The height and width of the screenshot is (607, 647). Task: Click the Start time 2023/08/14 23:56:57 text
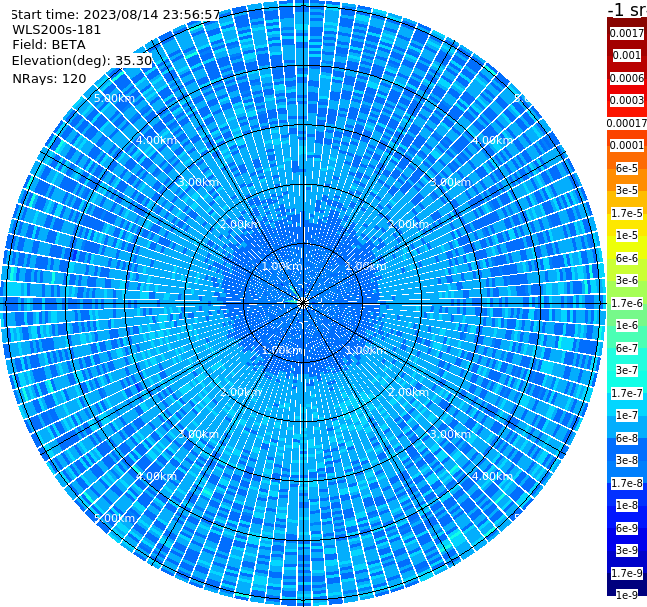click(115, 15)
